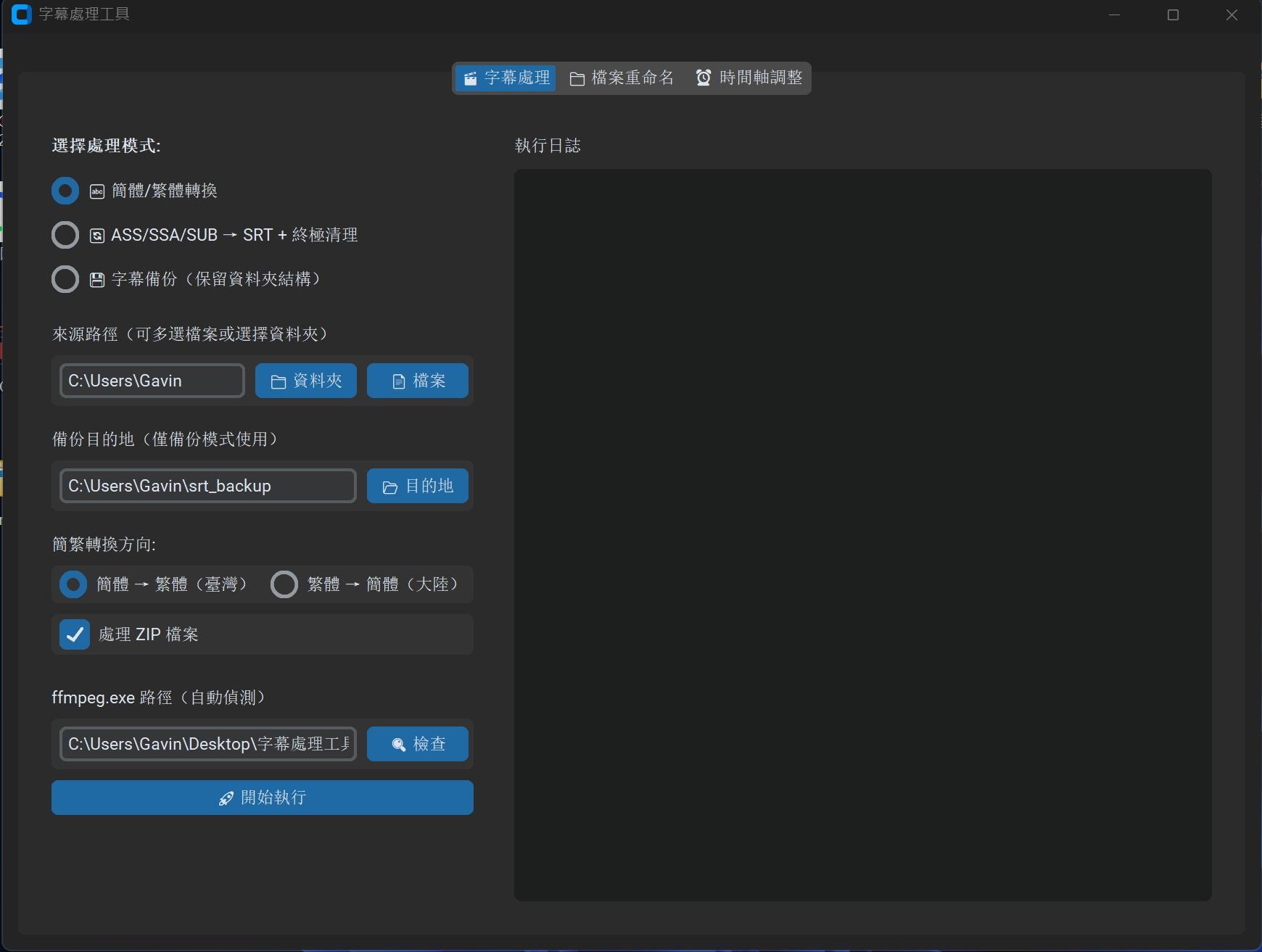Image resolution: width=1262 pixels, height=952 pixels.
Task: Click the abc icon beside 簡體/繁體轉換
Action: pos(96,191)
